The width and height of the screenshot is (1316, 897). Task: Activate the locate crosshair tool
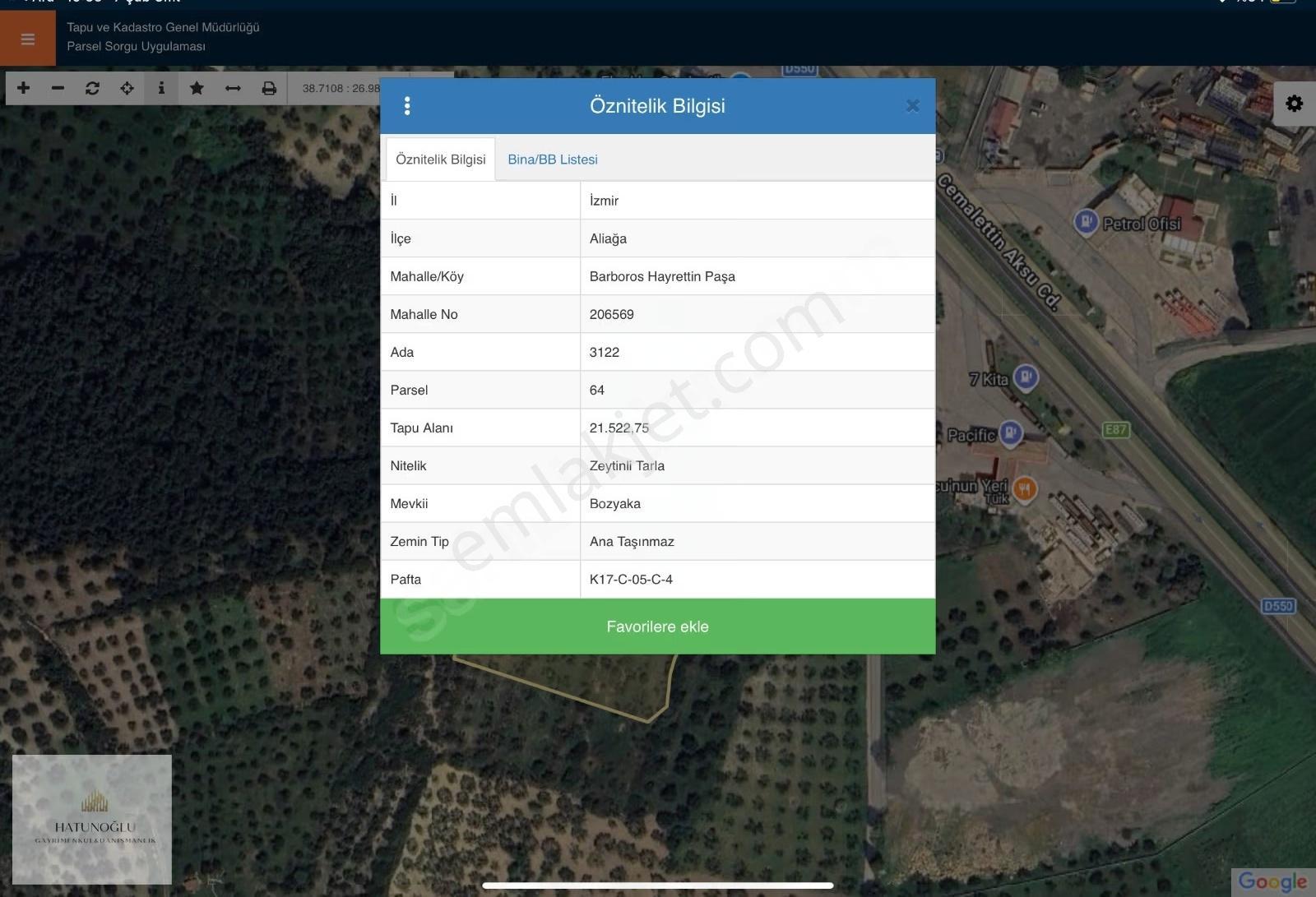pos(127,88)
